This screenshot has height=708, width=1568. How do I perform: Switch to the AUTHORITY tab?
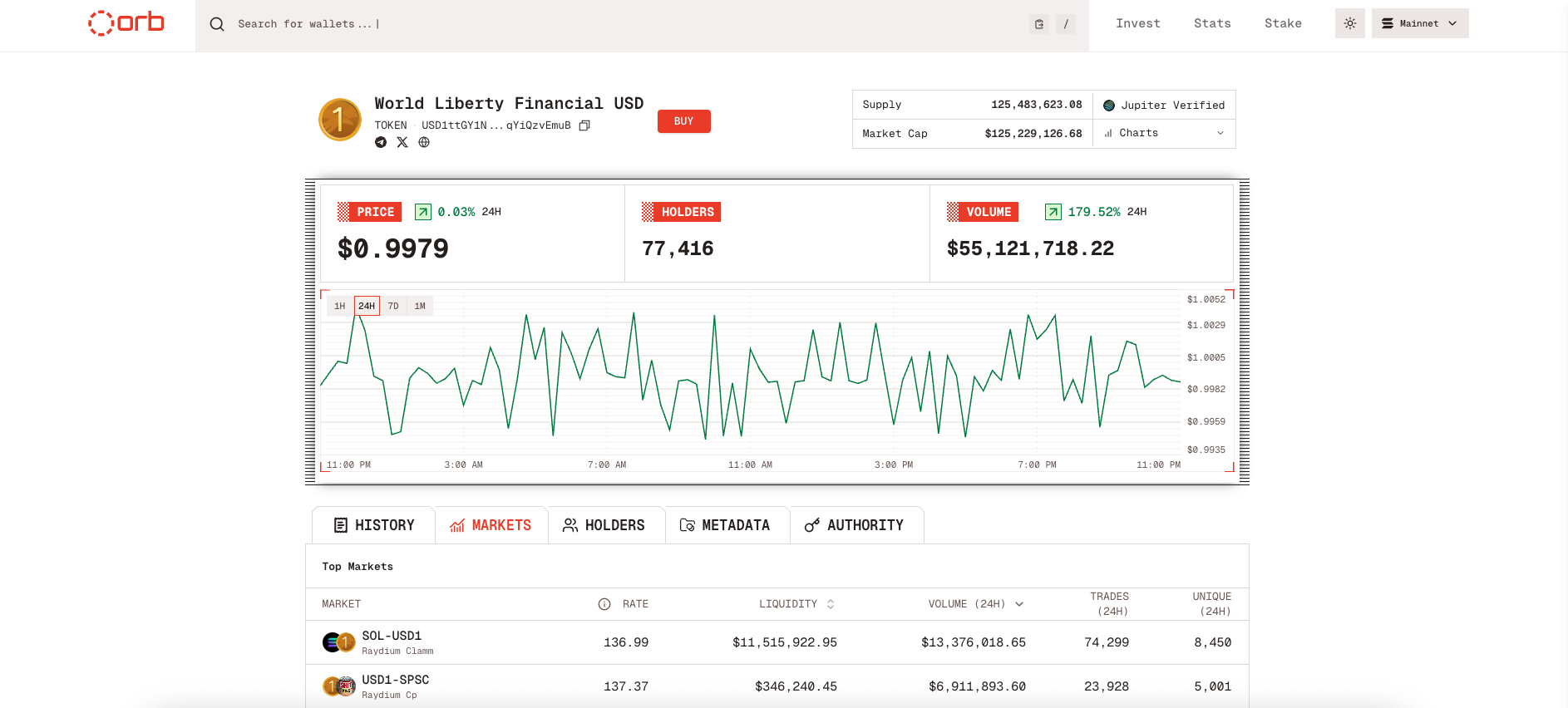[x=856, y=525]
